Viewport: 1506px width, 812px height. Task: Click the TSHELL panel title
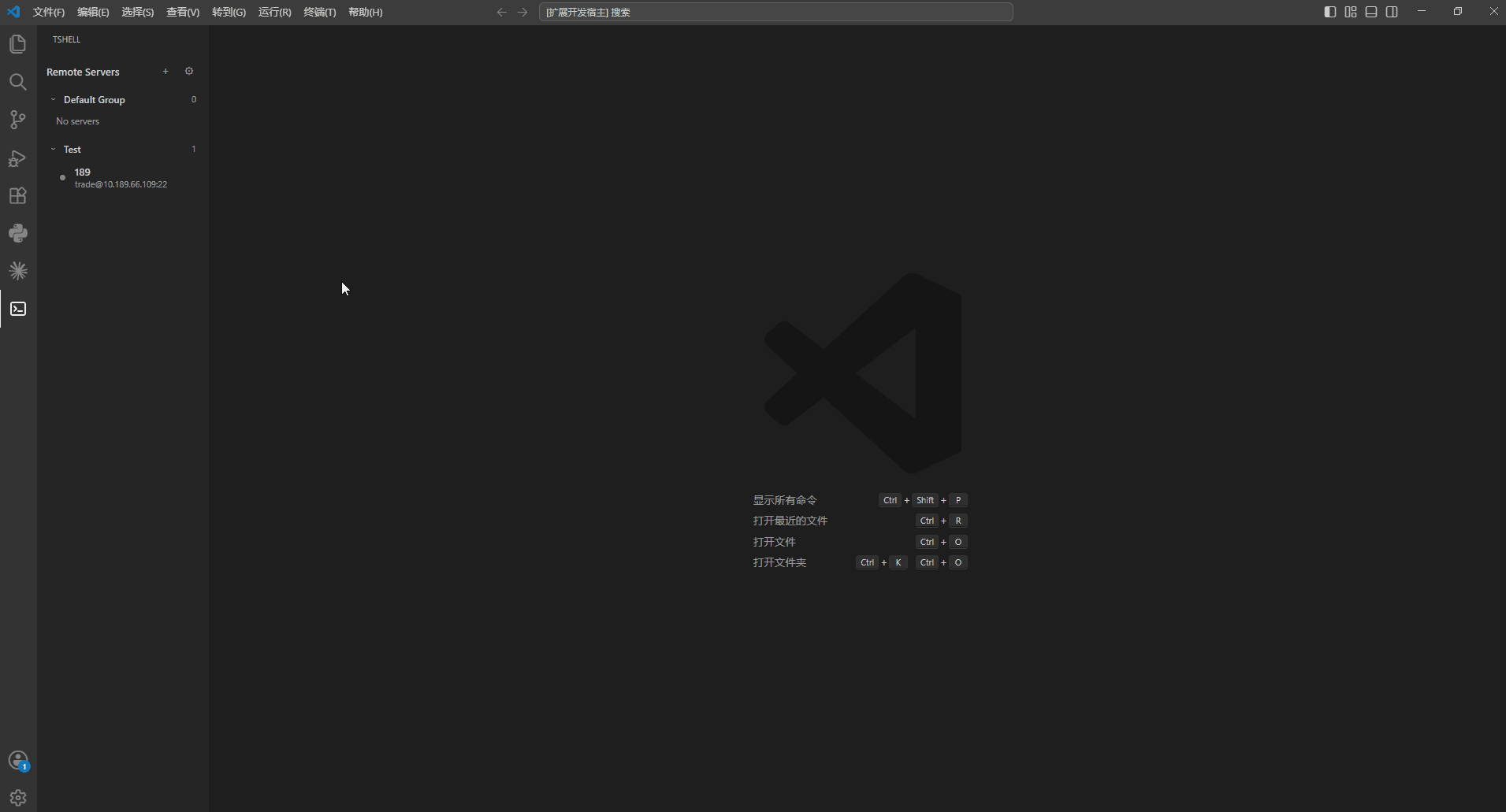[x=66, y=39]
